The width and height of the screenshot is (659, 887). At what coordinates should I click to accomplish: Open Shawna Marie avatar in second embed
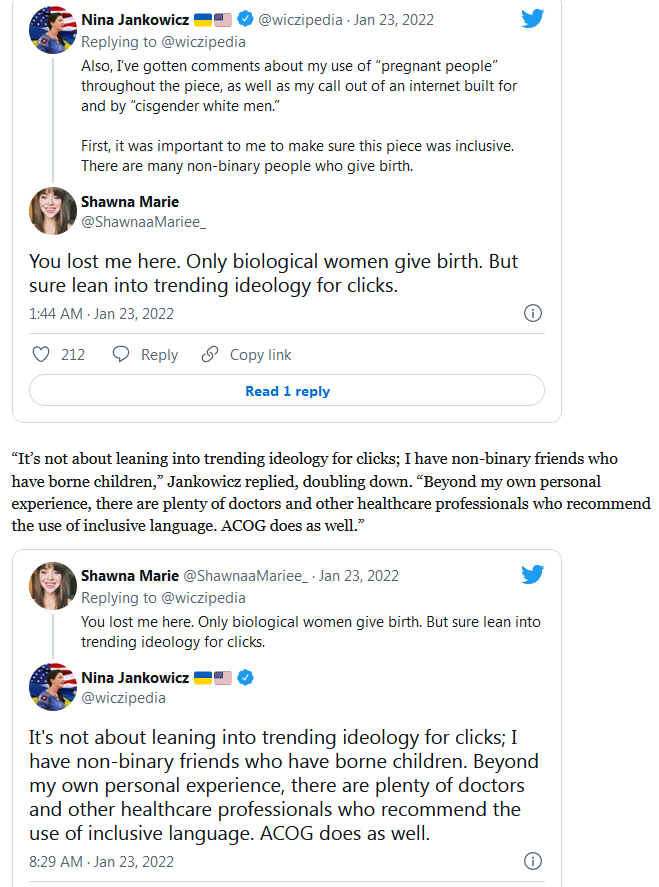(53, 585)
